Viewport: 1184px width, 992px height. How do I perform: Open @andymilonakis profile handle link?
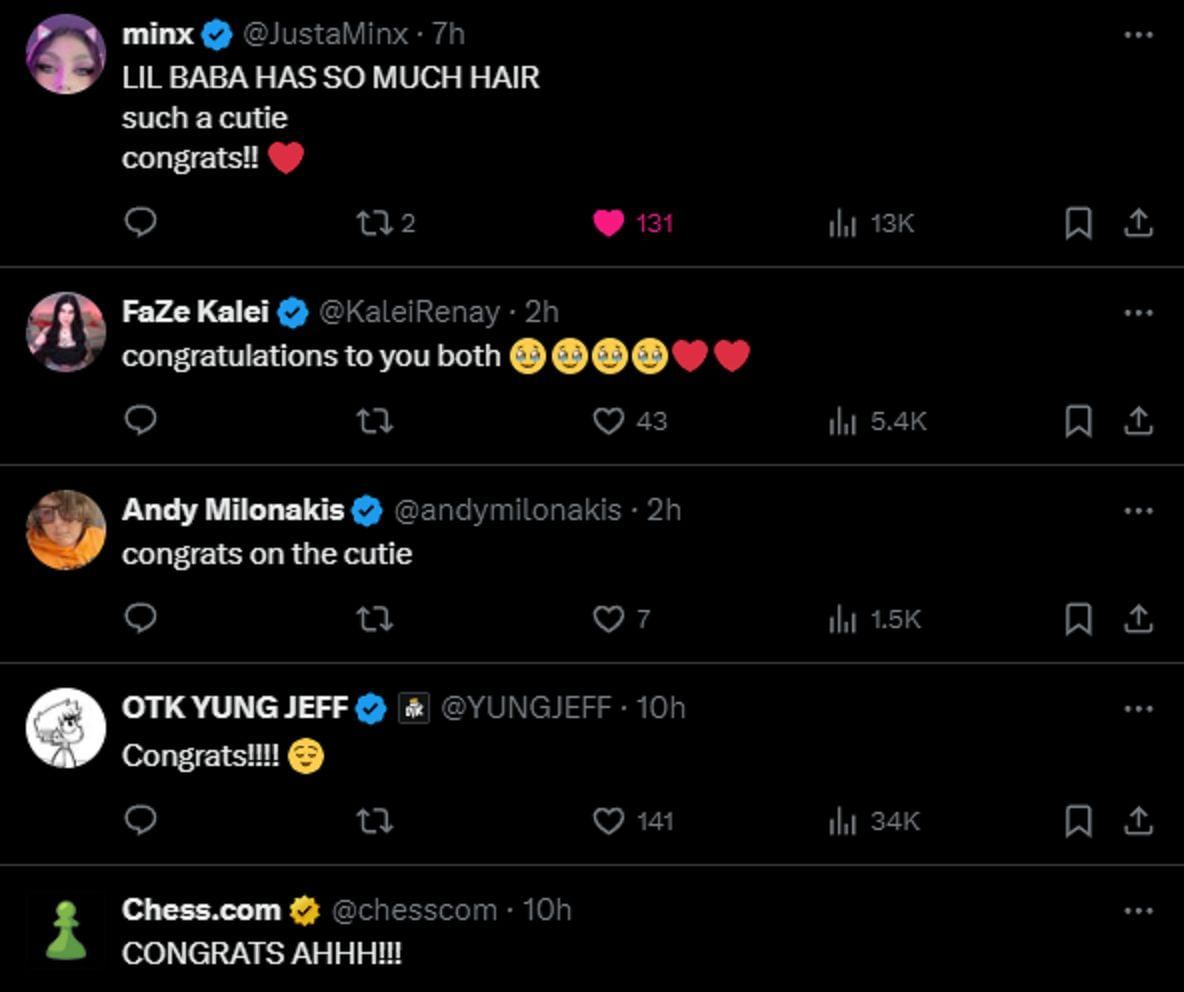coord(507,510)
